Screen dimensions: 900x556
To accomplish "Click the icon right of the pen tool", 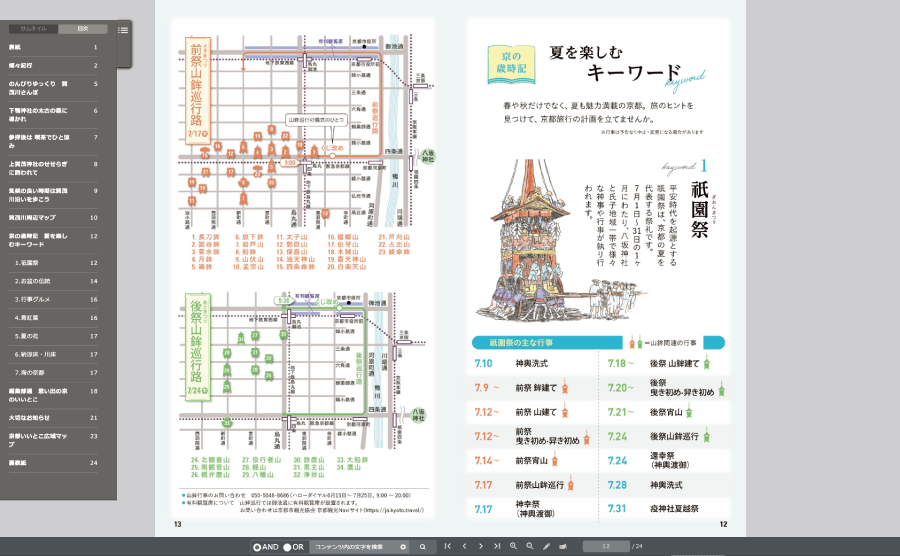I will pos(563,547).
